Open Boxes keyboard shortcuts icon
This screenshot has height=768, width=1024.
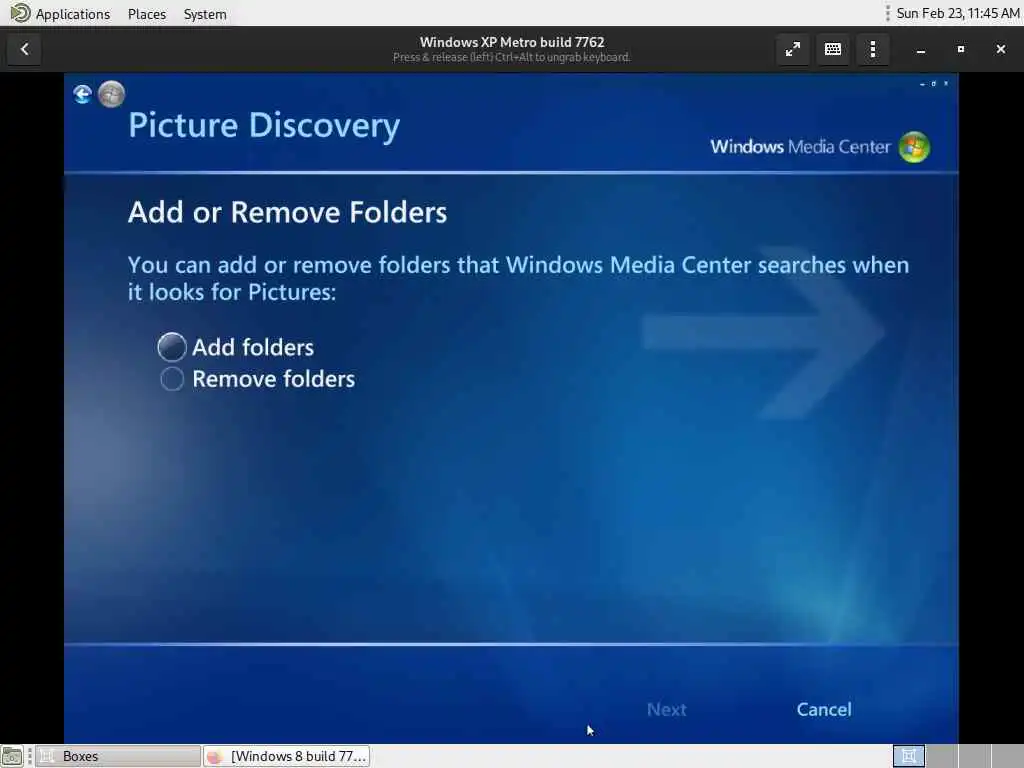[833, 50]
